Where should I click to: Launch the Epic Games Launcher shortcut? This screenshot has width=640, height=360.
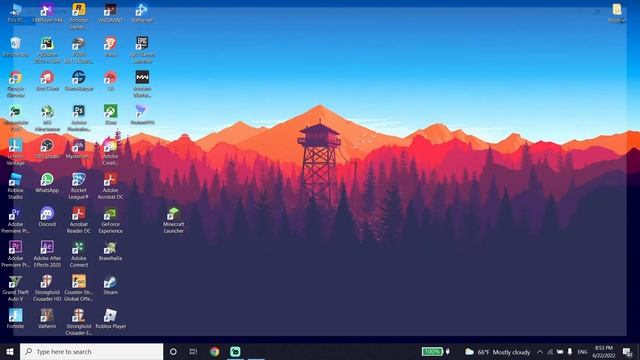click(142, 50)
